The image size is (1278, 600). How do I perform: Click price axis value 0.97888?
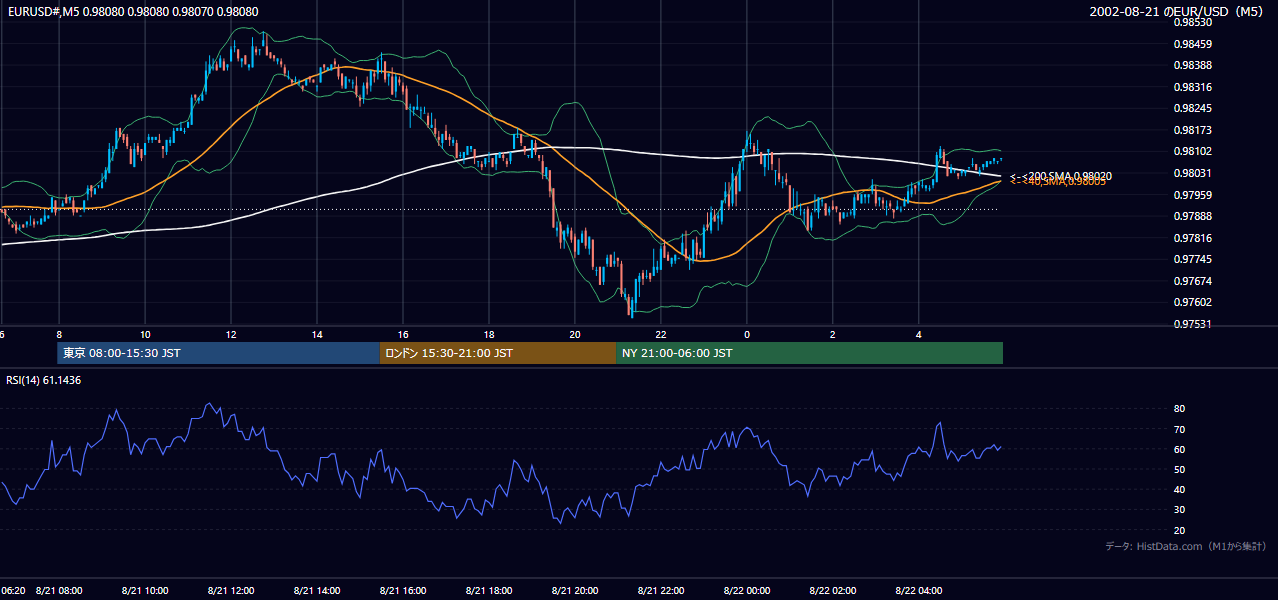[1192, 217]
